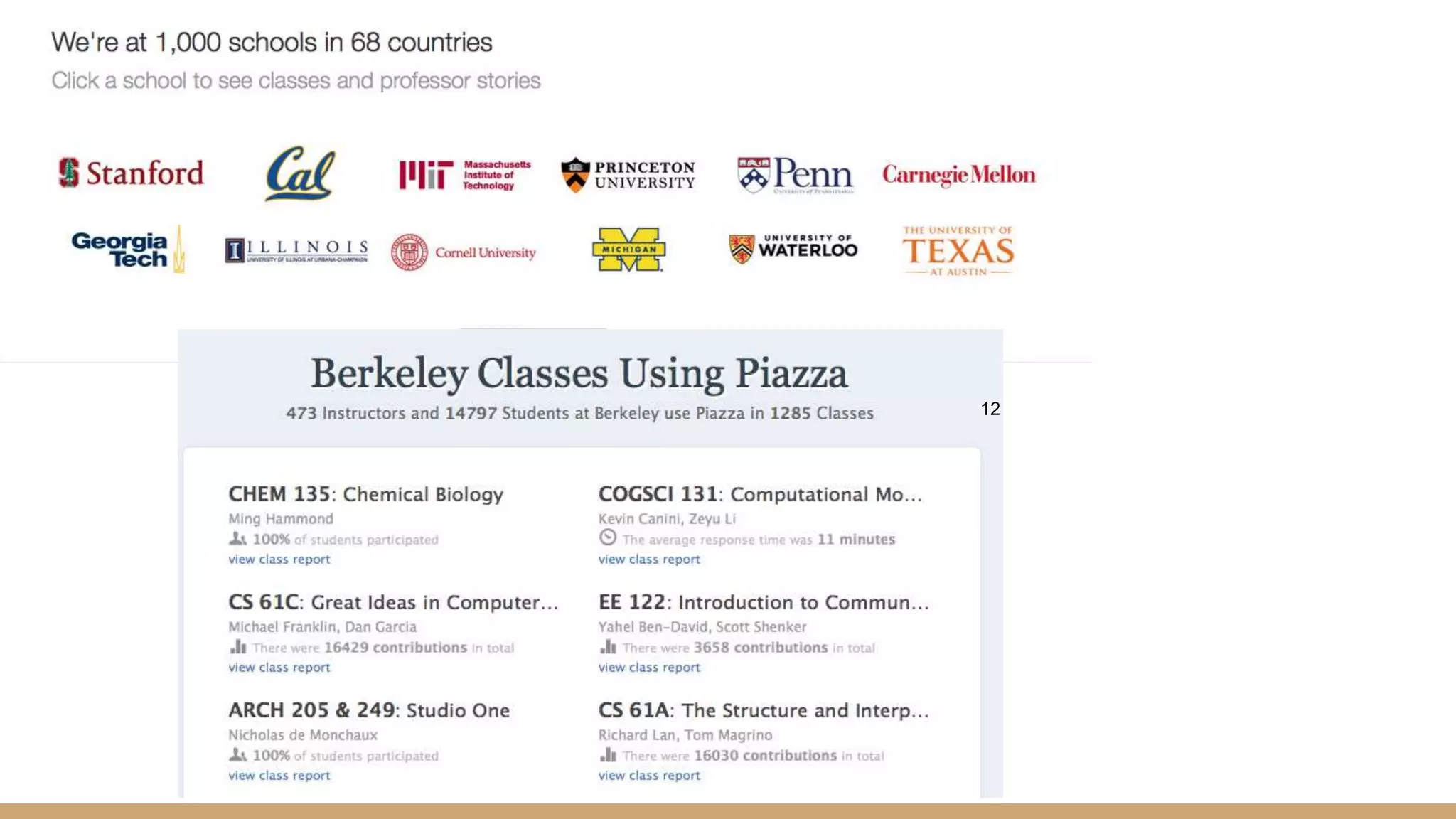Select the Cal Berkeley logo
The image size is (1456, 819).
click(299, 174)
